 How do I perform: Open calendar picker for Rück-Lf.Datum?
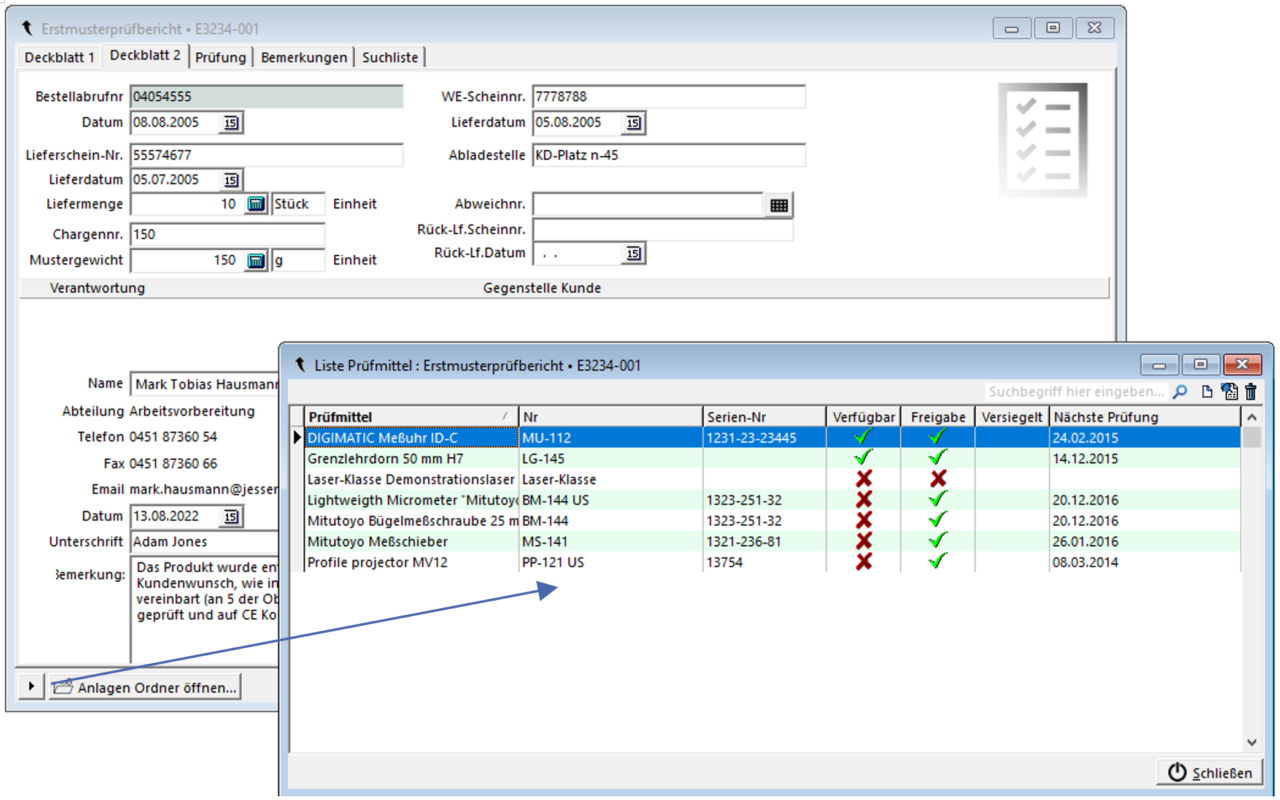pos(633,254)
